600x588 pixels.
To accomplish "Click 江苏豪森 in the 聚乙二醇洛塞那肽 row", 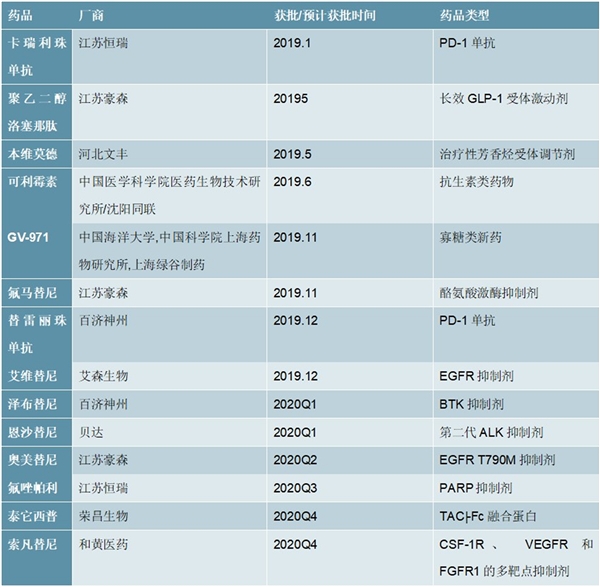I will pyautogui.click(x=103, y=99).
